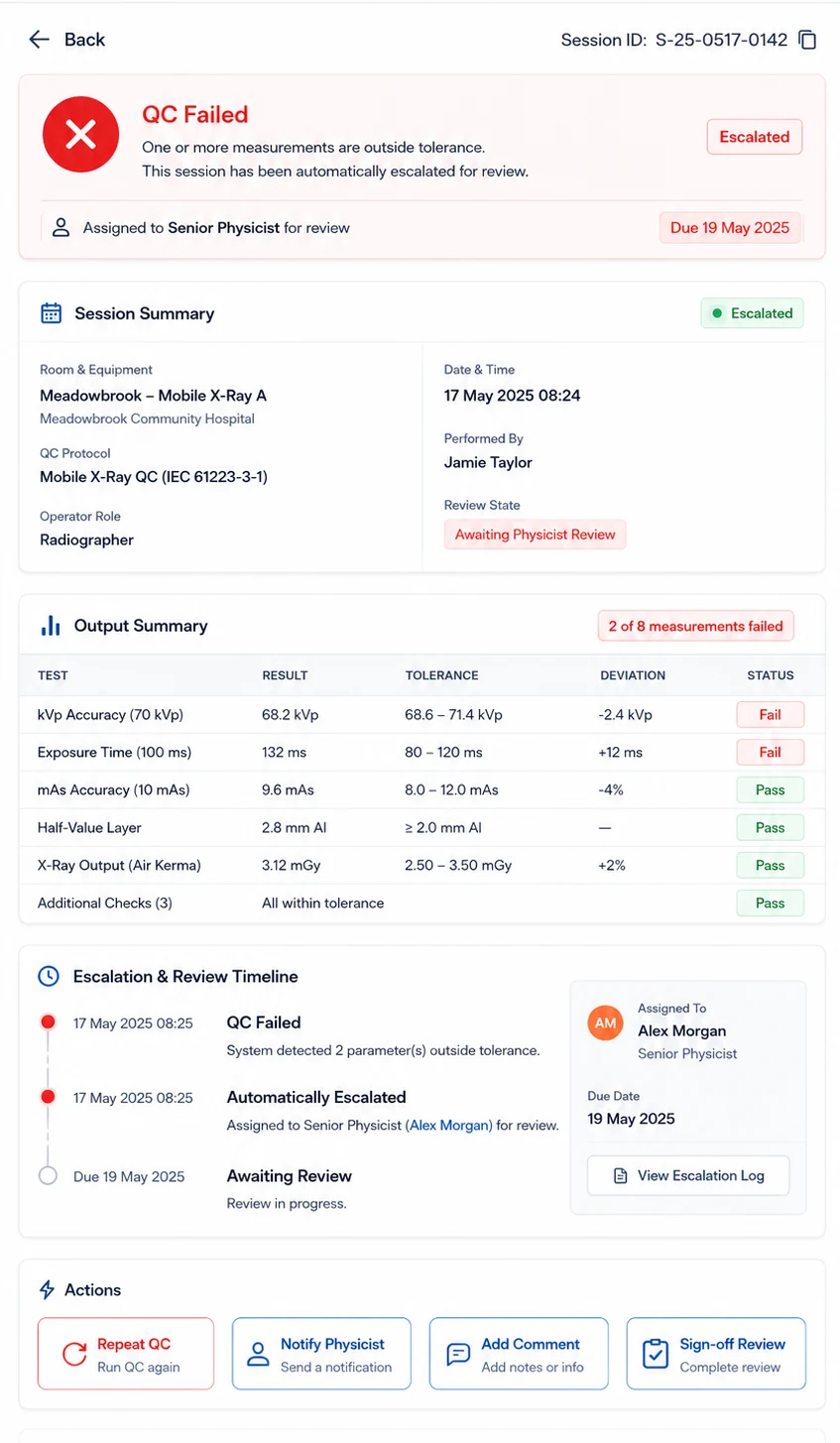This screenshot has width=840, height=1443.
Task: Click the red QC Failed X icon
Action: point(81,135)
